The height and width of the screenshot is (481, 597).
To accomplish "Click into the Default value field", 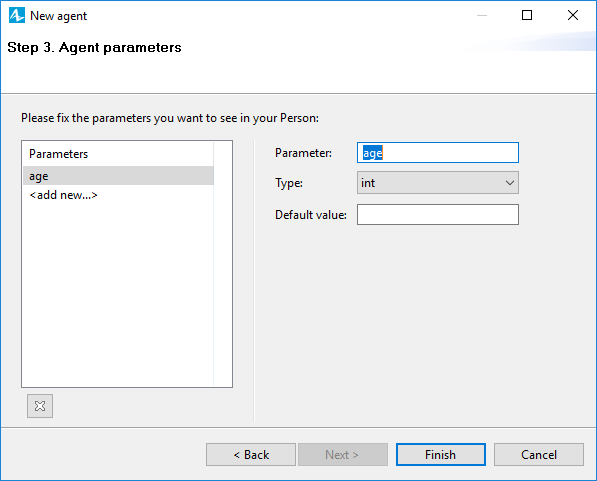I will click(x=438, y=214).
